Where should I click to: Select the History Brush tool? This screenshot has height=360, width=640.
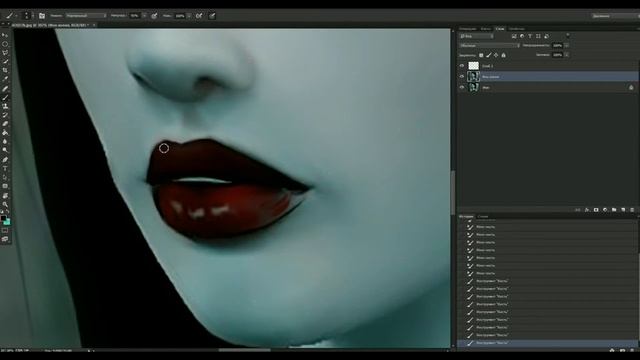pyautogui.click(x=5, y=115)
